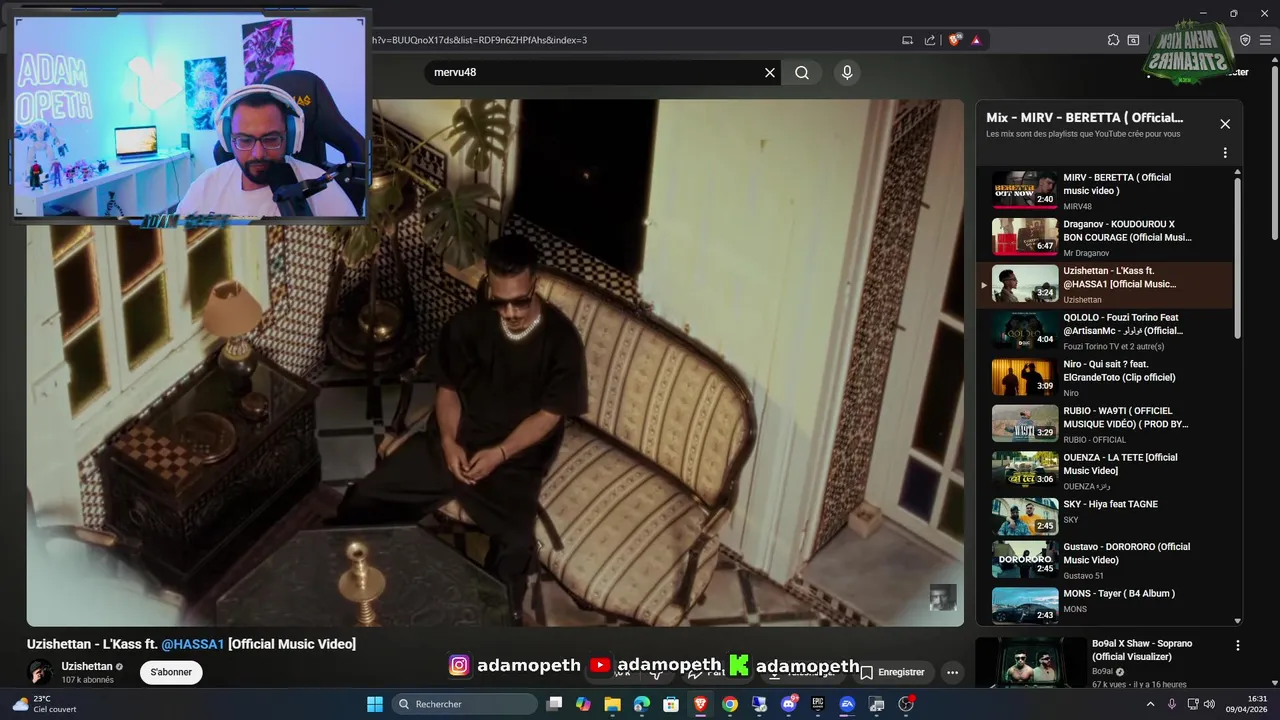This screenshot has width=1280, height=720.
Task: Click the Enregistrer save button
Action: (892, 672)
